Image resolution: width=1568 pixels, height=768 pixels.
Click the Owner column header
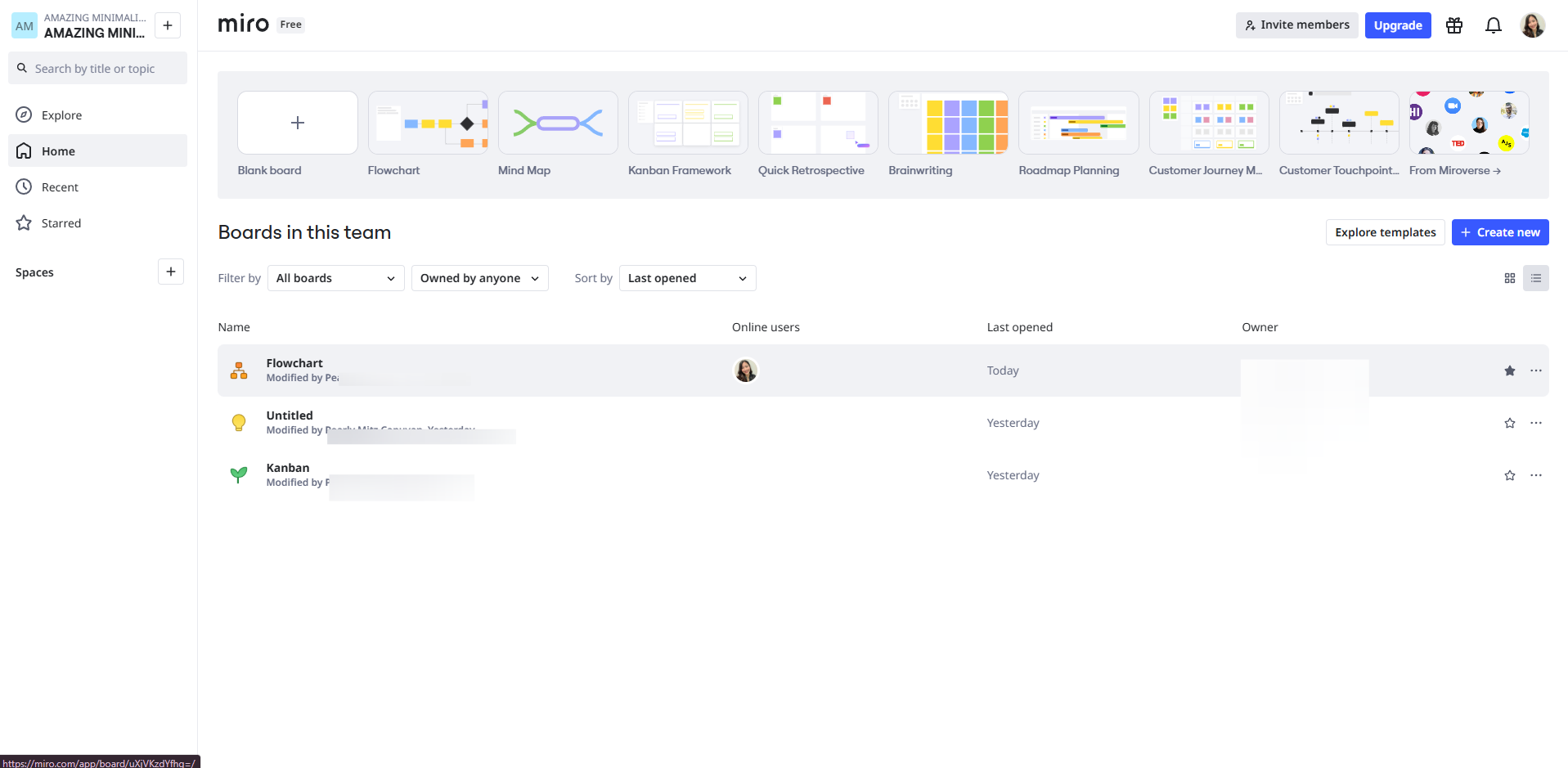pyautogui.click(x=1260, y=327)
